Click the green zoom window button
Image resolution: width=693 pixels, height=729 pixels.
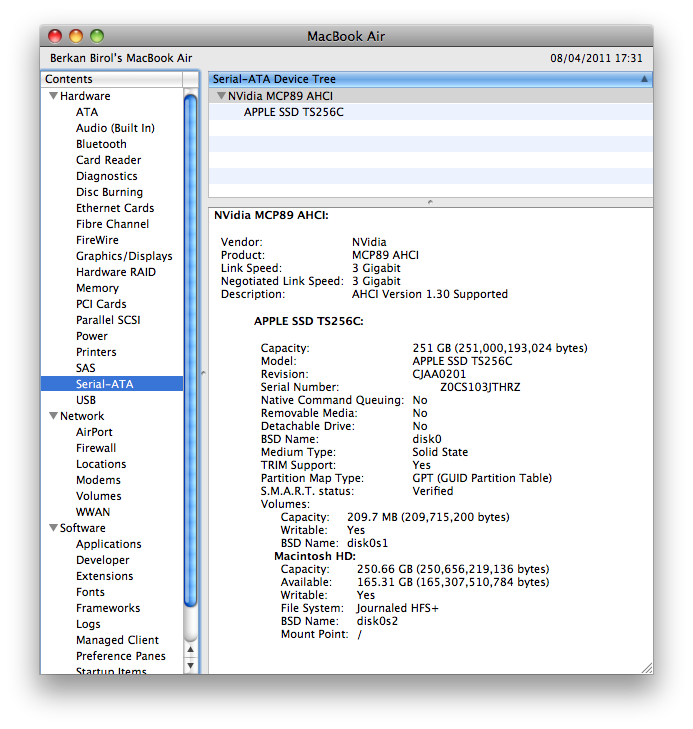tap(97, 36)
